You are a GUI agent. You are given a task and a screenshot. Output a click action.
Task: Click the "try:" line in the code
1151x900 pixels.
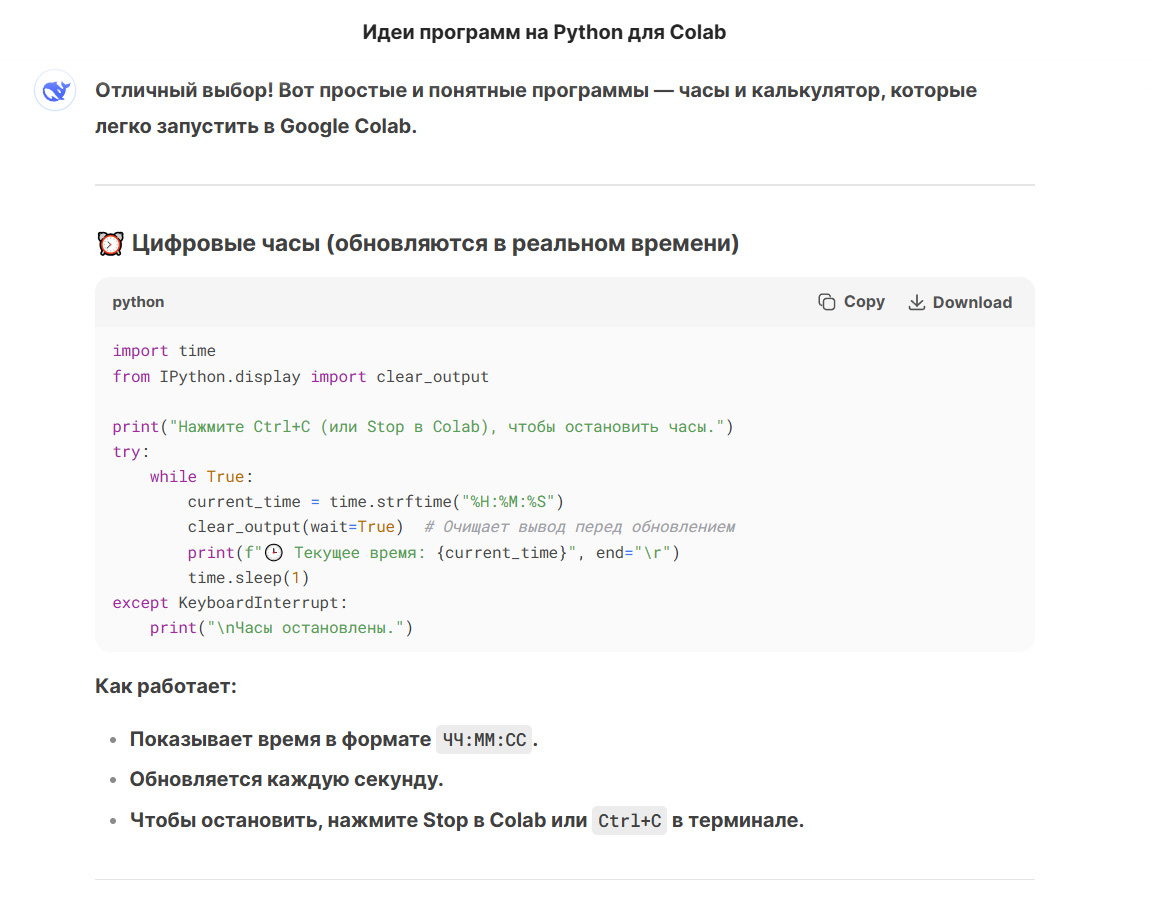pyautogui.click(x=131, y=452)
